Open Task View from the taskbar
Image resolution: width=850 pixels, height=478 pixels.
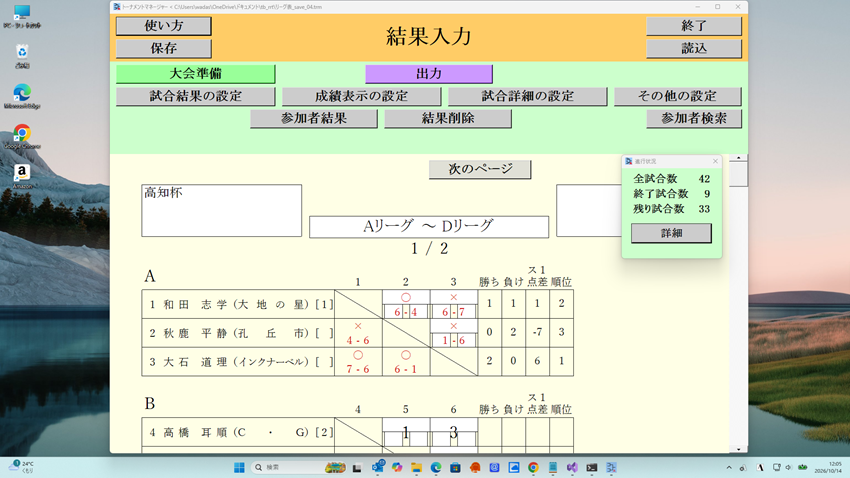(x=357, y=467)
